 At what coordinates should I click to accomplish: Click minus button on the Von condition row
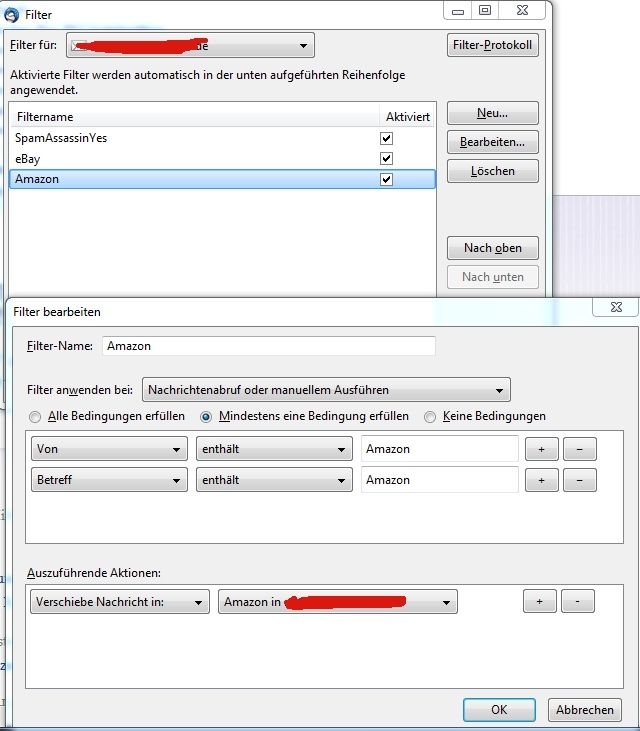click(579, 449)
